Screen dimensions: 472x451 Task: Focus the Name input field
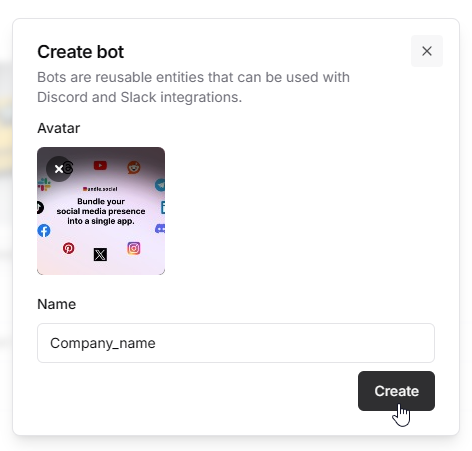pyautogui.click(x=236, y=343)
